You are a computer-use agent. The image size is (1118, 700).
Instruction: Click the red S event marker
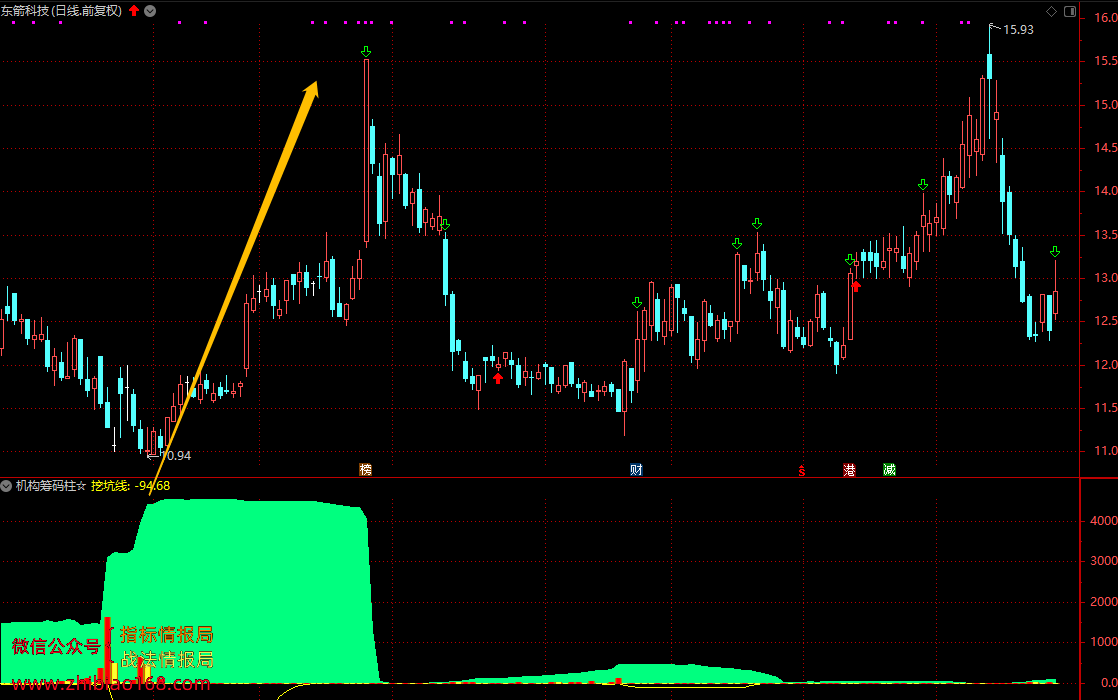[x=801, y=470]
